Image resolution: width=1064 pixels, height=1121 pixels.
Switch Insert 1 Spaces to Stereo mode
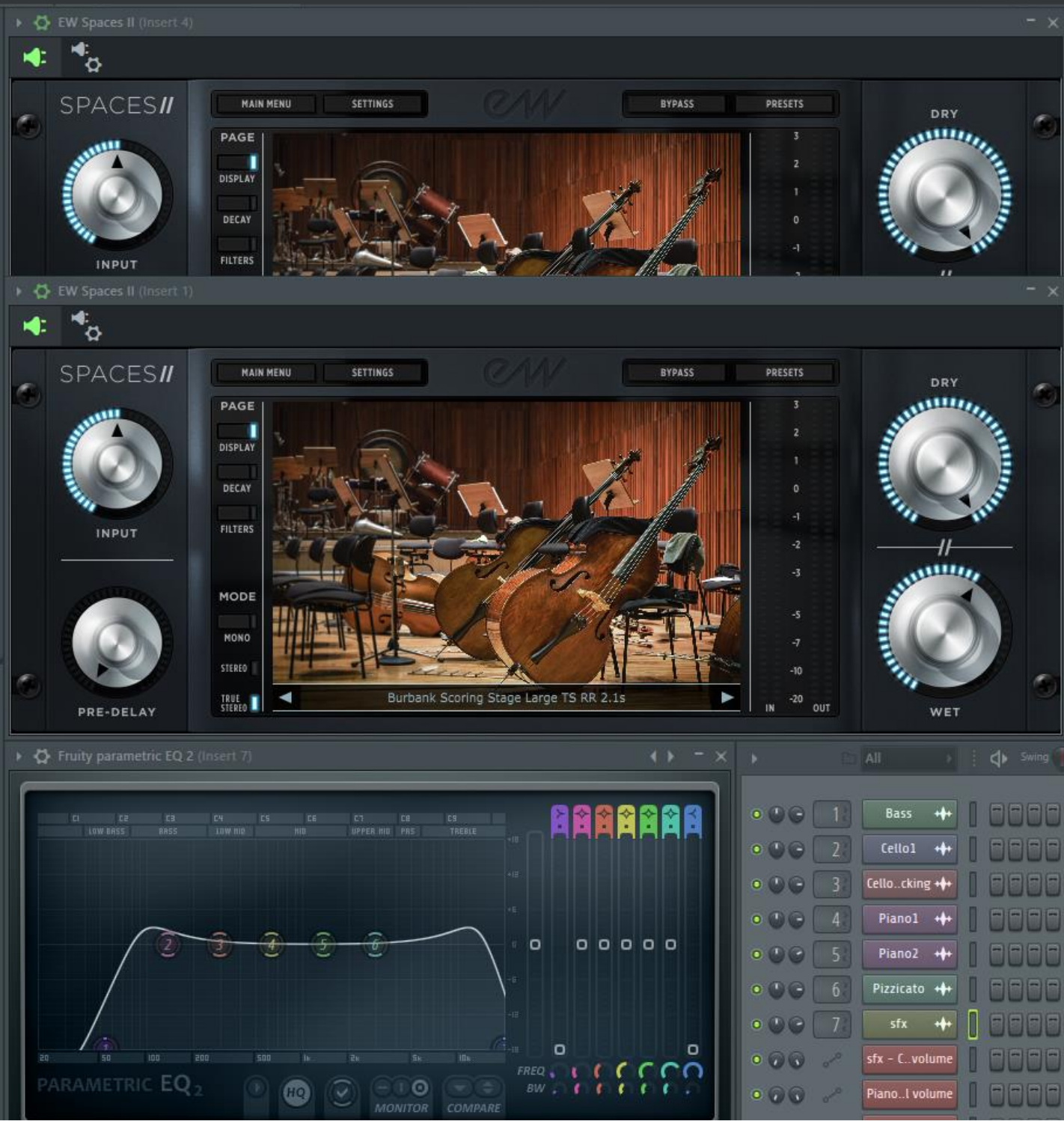pyautogui.click(x=255, y=668)
